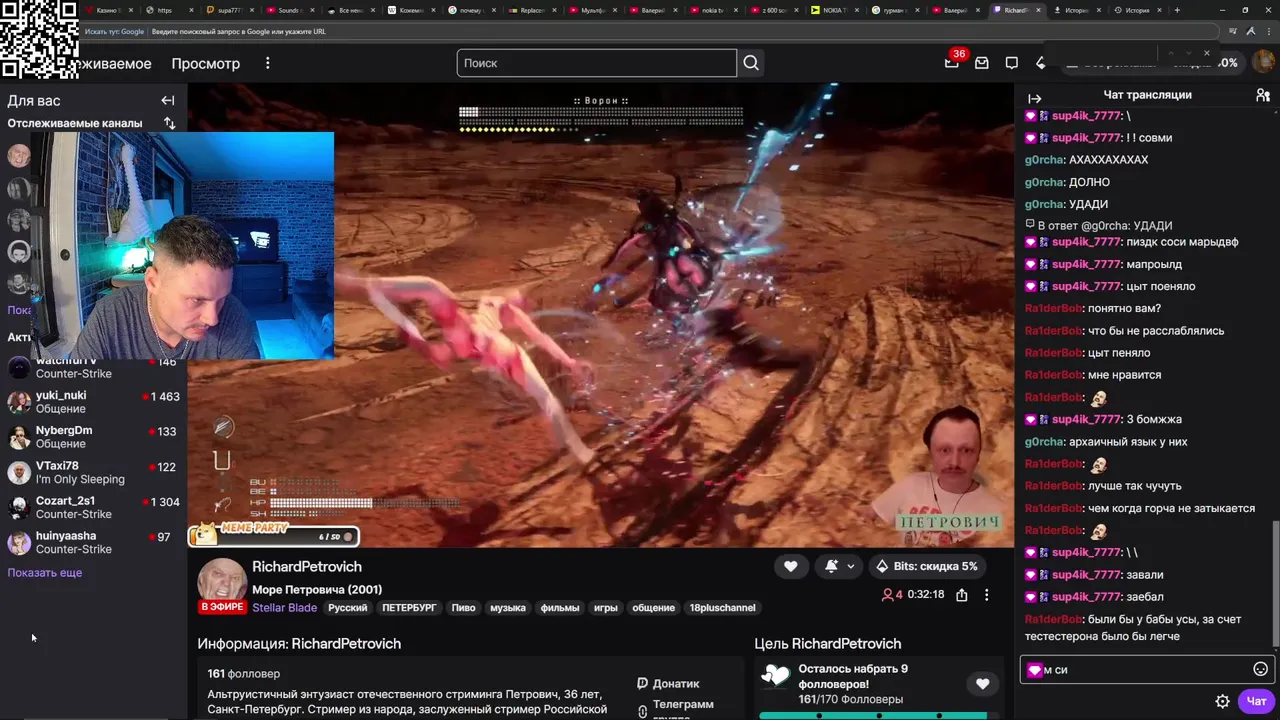This screenshot has height=720, width=1280.
Task: Click the 18pluschannel tag
Action: [x=722, y=608]
